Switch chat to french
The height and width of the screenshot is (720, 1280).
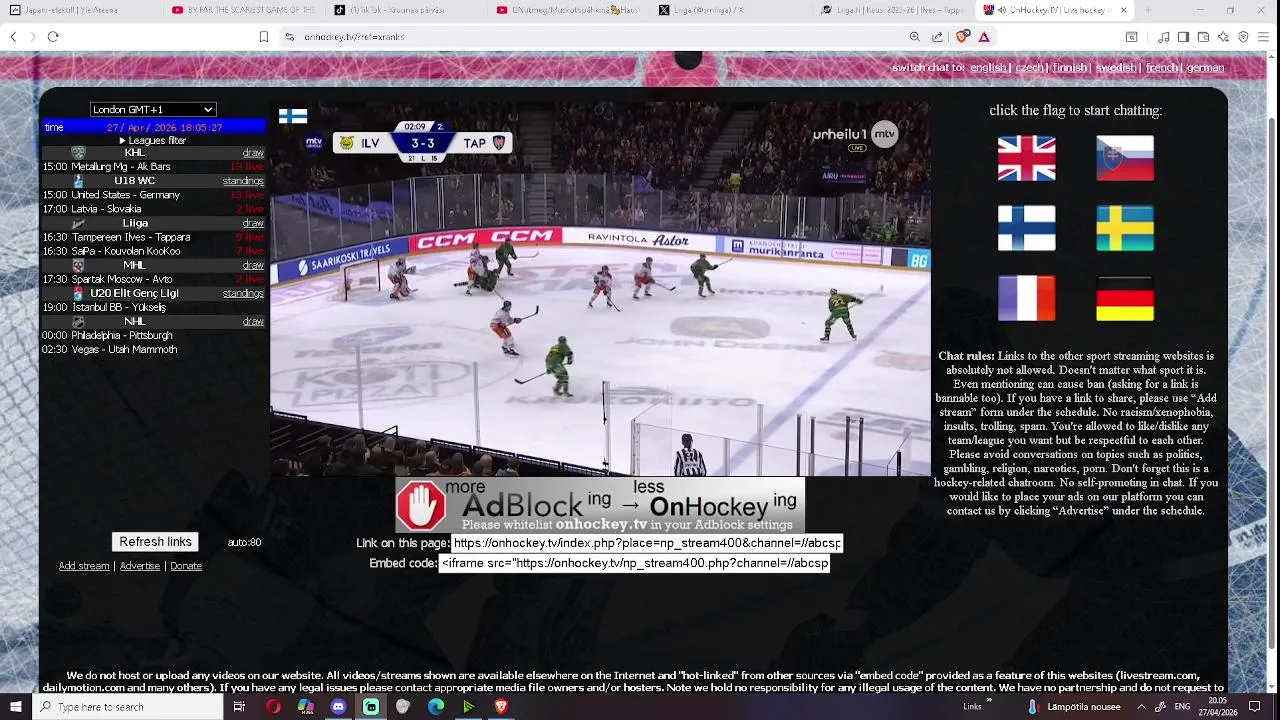(1161, 68)
